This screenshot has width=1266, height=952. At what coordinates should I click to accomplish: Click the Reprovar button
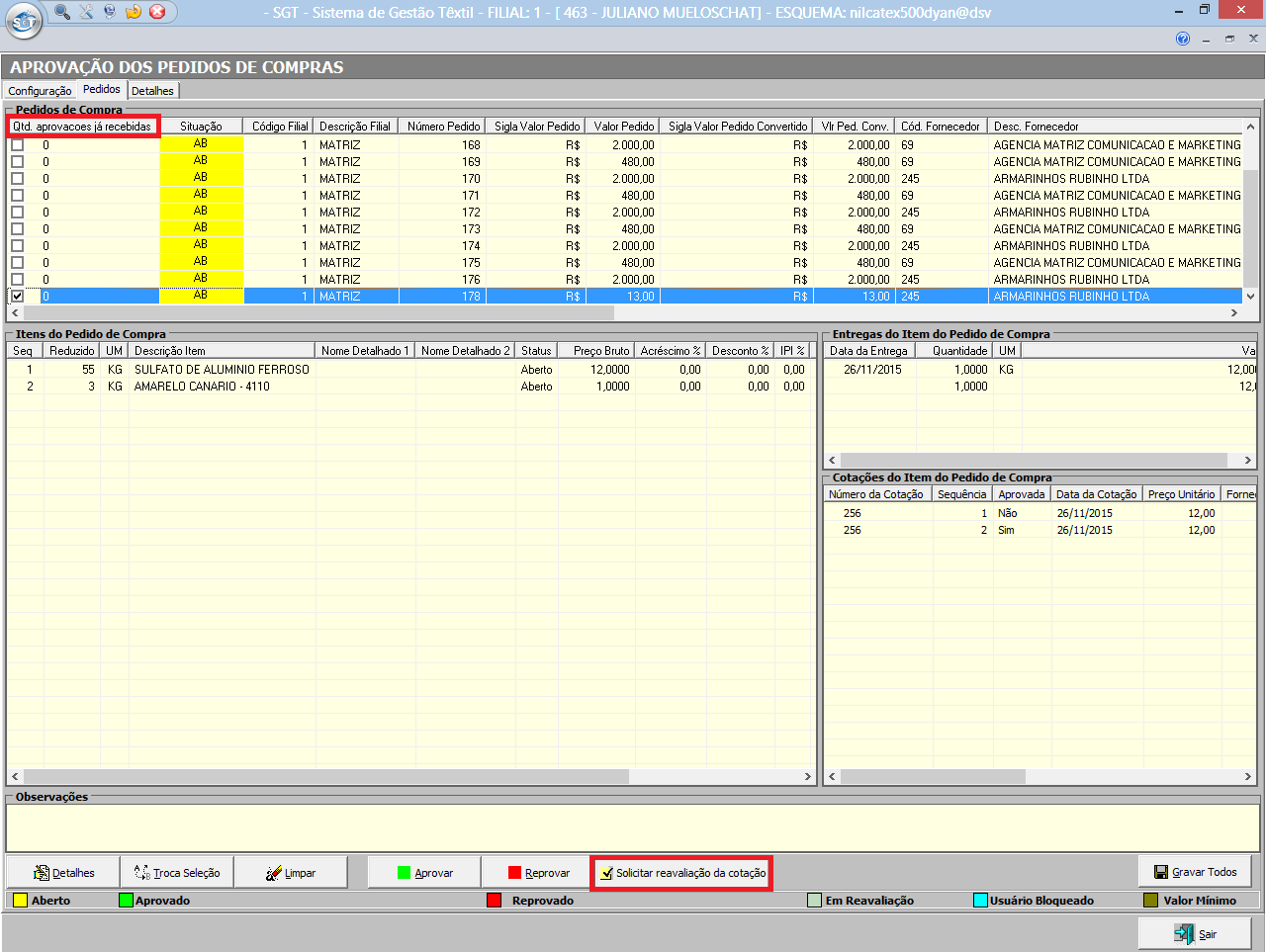(x=538, y=873)
